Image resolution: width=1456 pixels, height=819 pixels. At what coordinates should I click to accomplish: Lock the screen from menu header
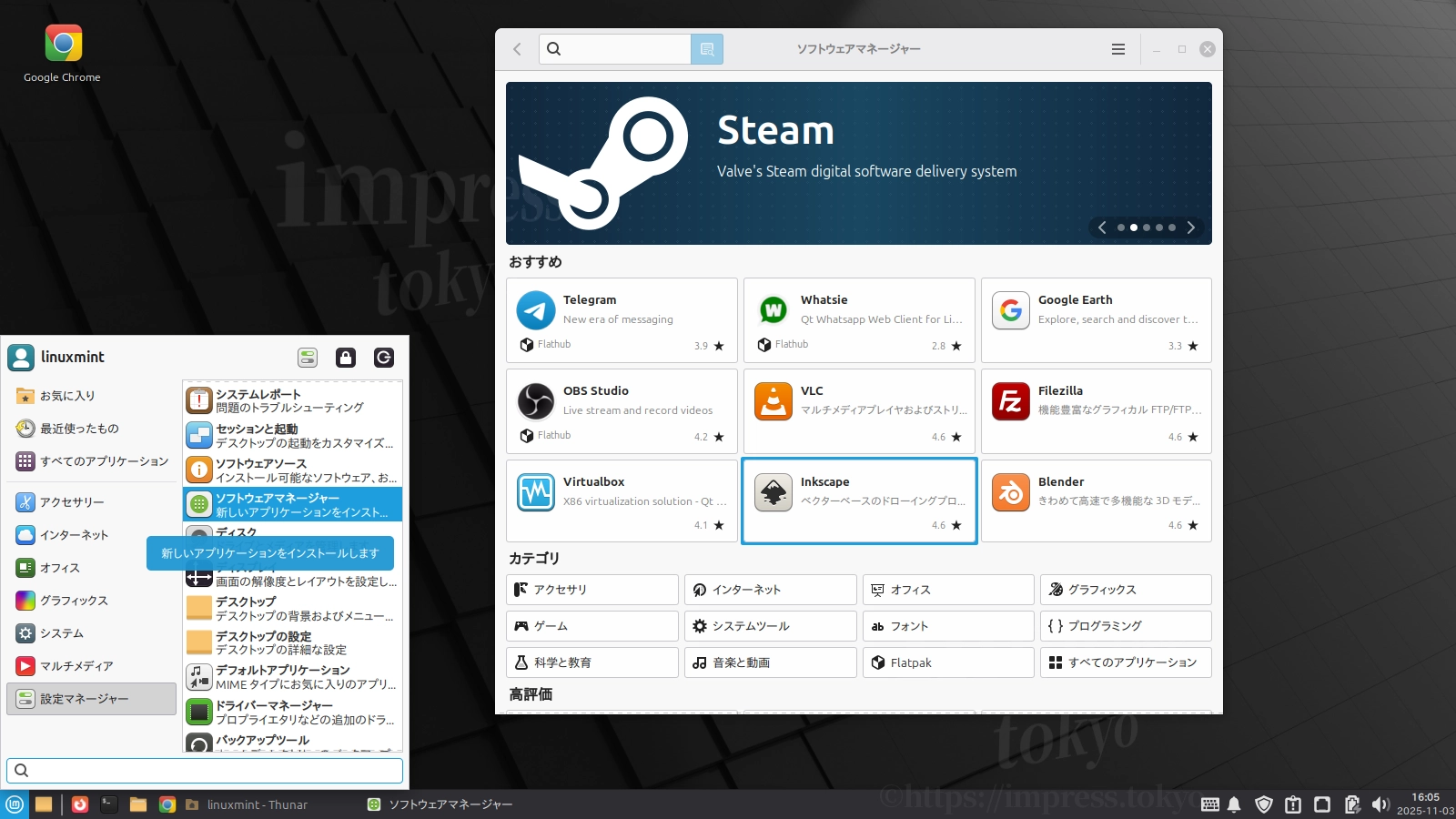click(346, 358)
